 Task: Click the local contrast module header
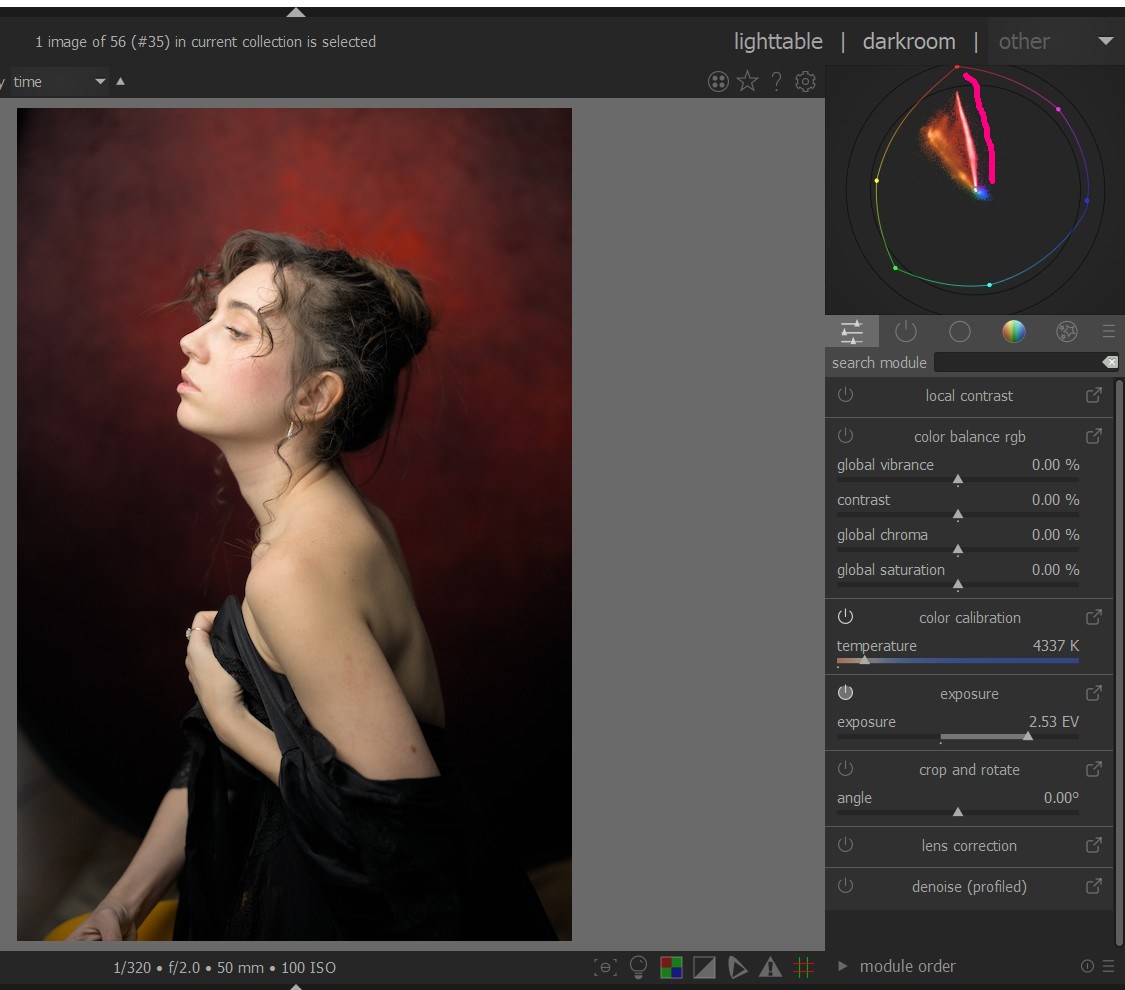click(x=969, y=395)
